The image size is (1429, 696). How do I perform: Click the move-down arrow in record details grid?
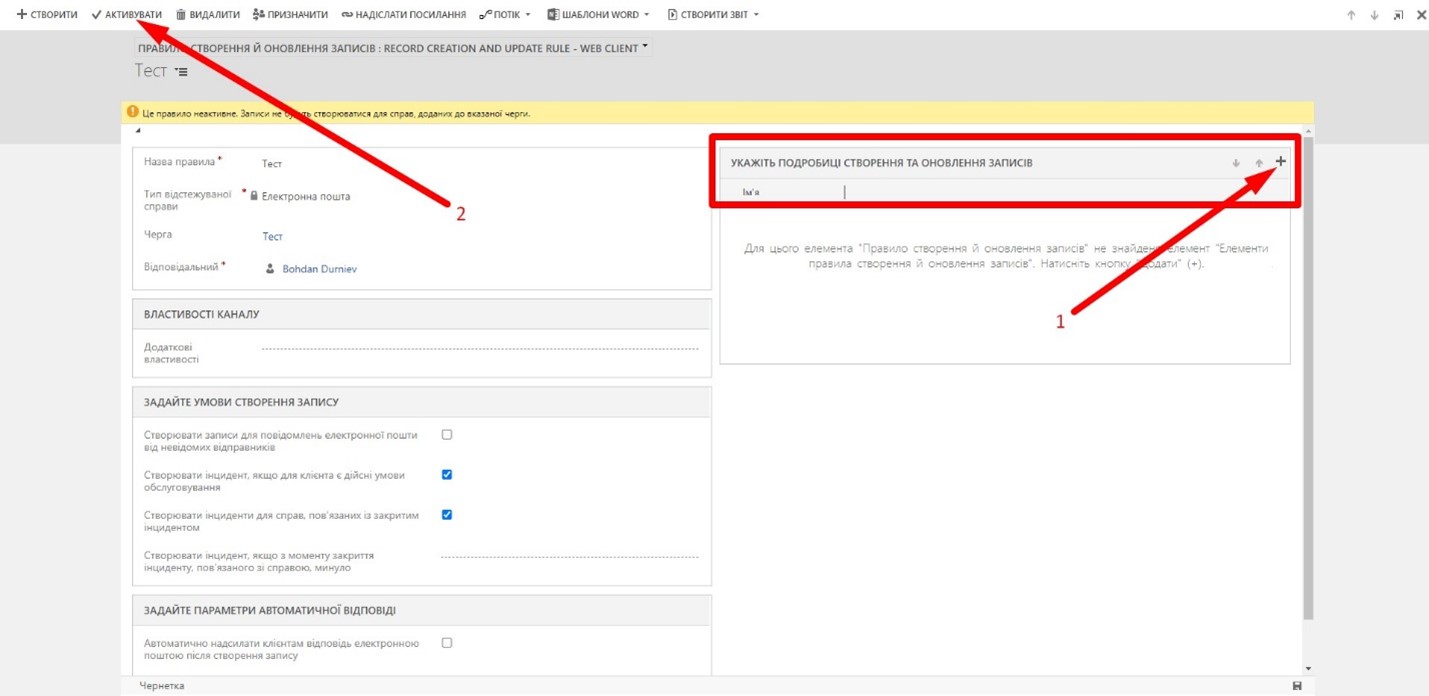pyautogui.click(x=1236, y=163)
